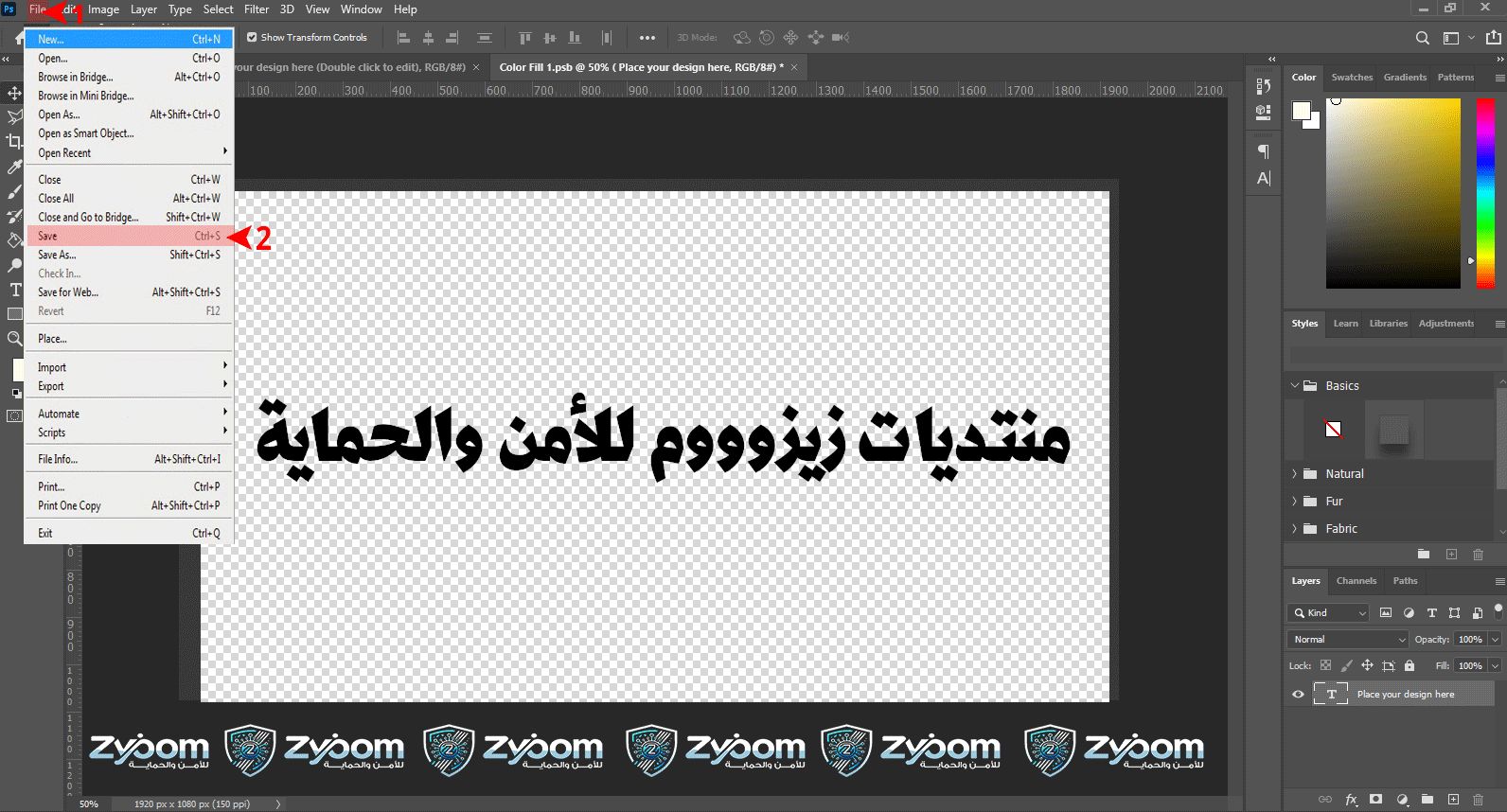Screen dimensions: 1507x812
Task: Collapse the Basics styles folder
Action: pyautogui.click(x=1294, y=386)
